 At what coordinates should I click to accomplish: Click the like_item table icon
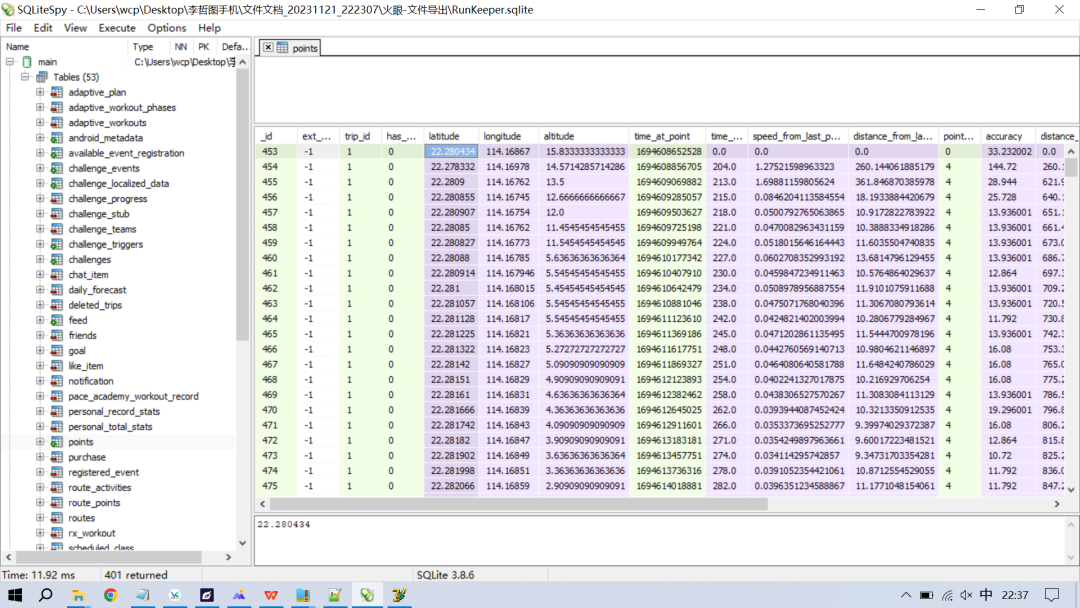[x=56, y=366]
